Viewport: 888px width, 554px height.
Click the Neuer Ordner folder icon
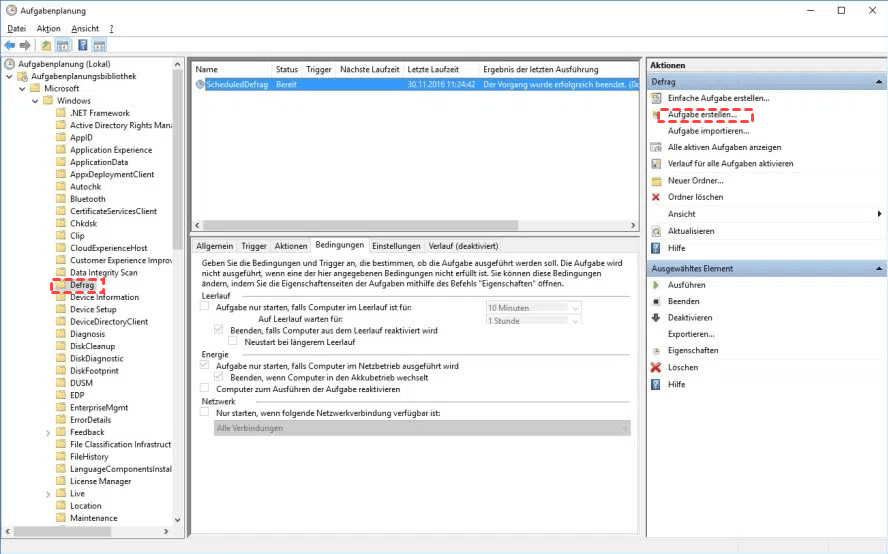tap(656, 181)
